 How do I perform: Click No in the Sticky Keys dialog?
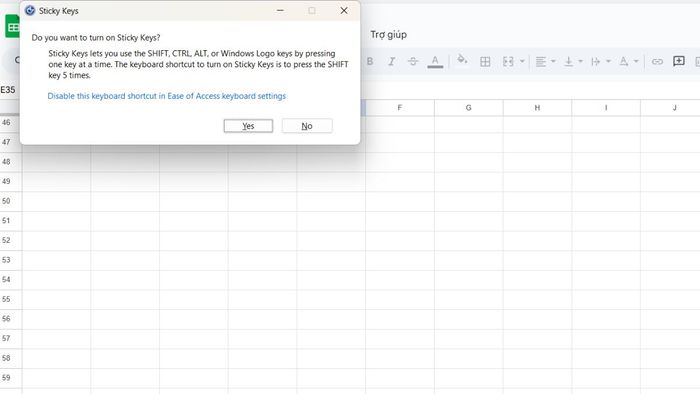tap(307, 126)
